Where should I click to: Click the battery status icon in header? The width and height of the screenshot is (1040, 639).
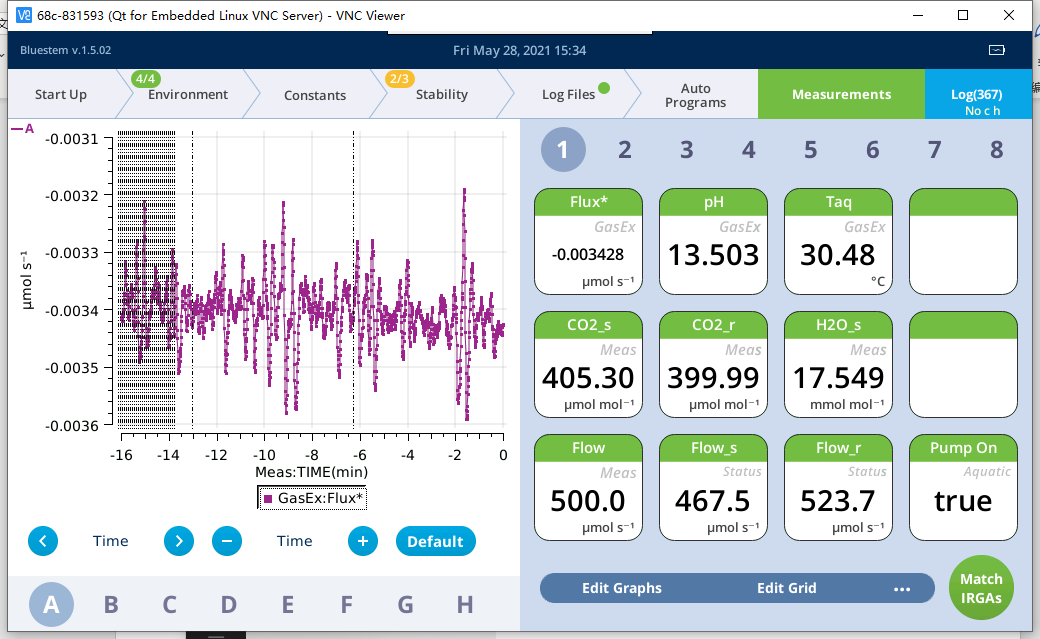pyautogui.click(x=997, y=50)
